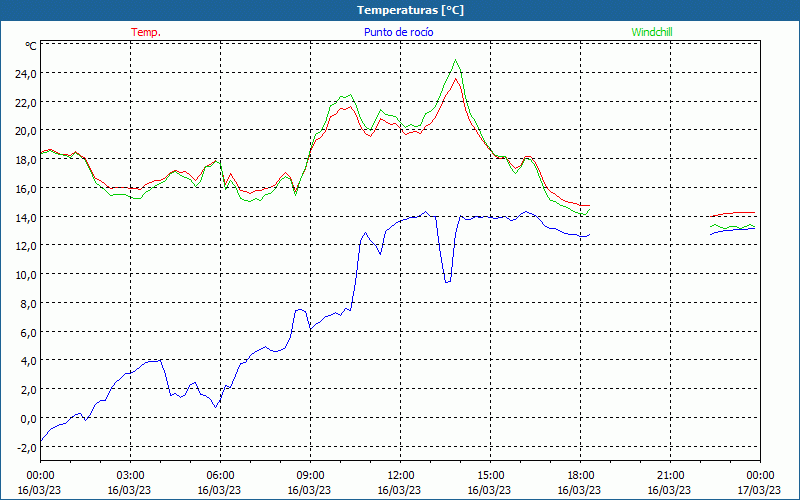This screenshot has height=500, width=800.
Task: Click the 4,0 y-axis value
Action: coord(28,361)
